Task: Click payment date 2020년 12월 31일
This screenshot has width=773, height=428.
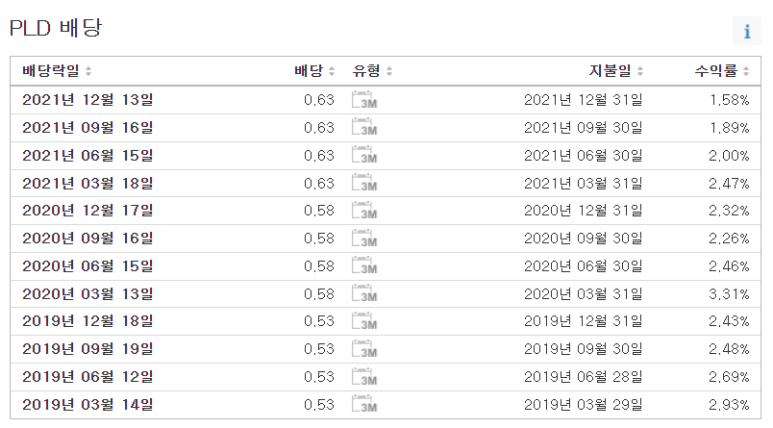Action: point(583,211)
